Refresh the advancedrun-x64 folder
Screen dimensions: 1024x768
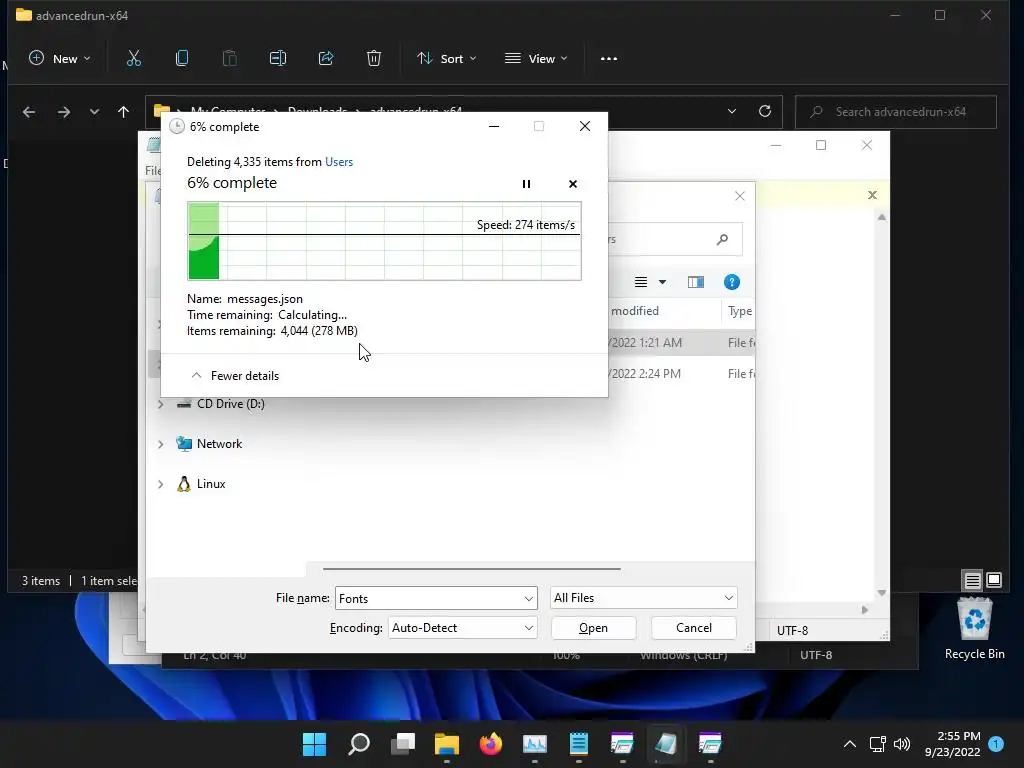tap(765, 111)
